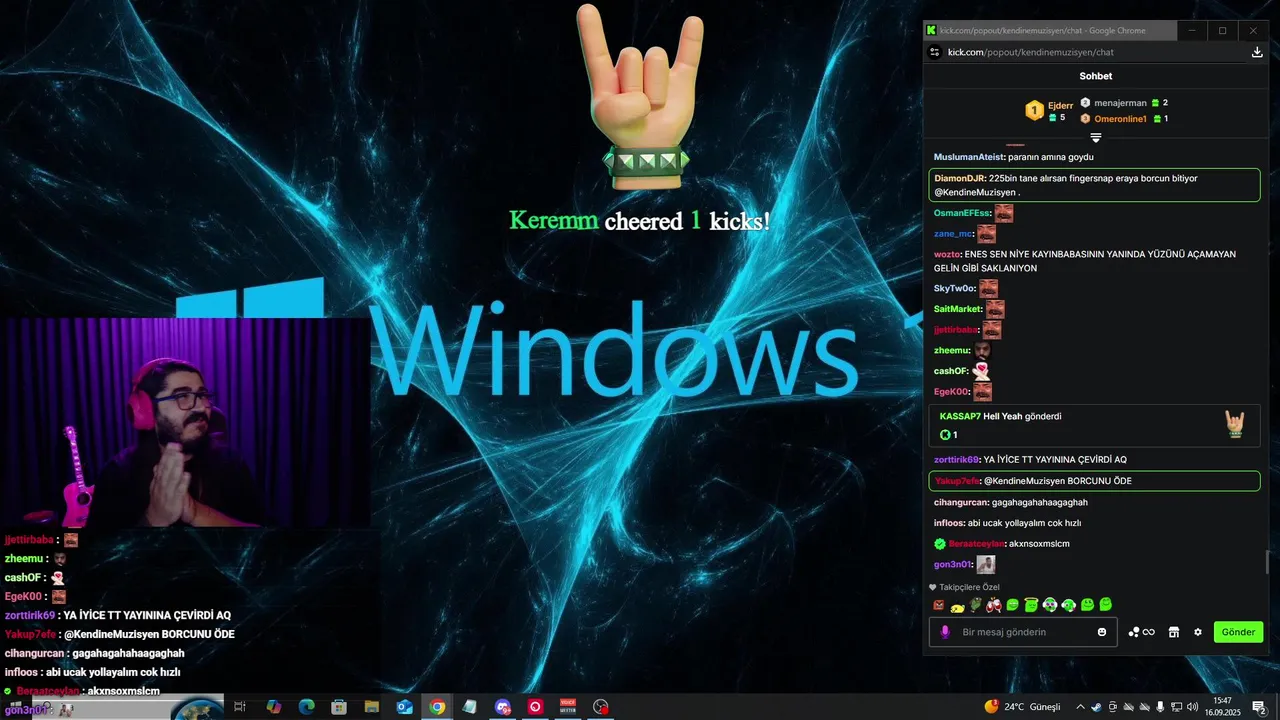Click the Hell Yeah gift emote from KASSAP7
Screen dimensions: 1280x720
point(1235,425)
